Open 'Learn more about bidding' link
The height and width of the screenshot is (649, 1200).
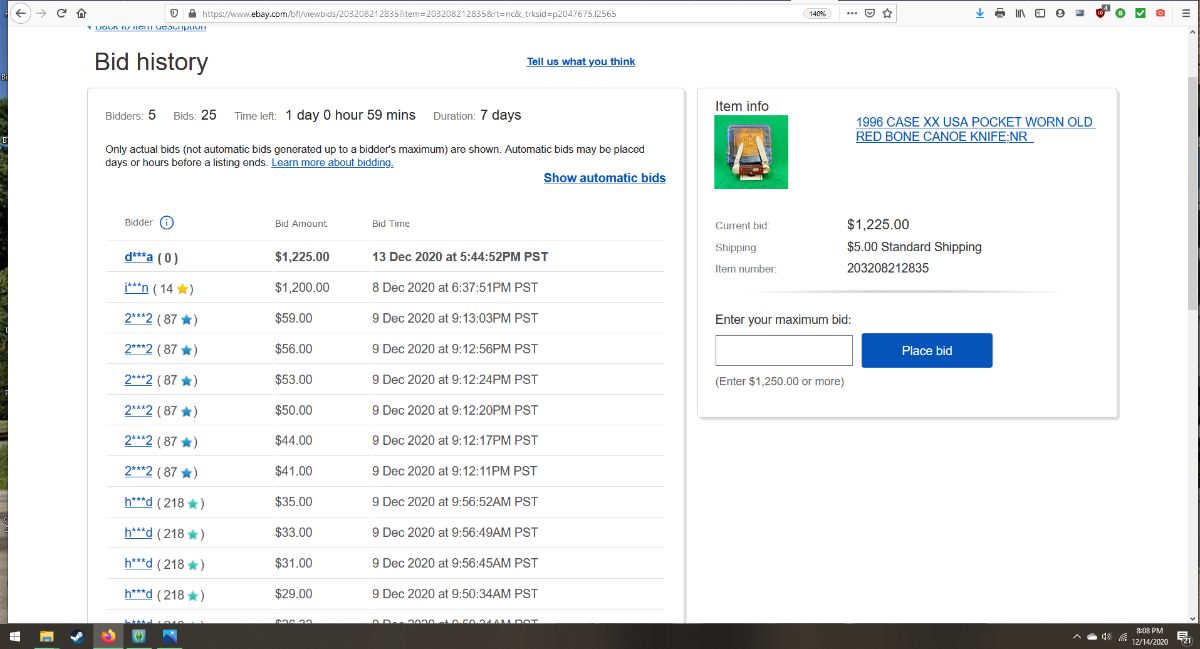tap(332, 163)
